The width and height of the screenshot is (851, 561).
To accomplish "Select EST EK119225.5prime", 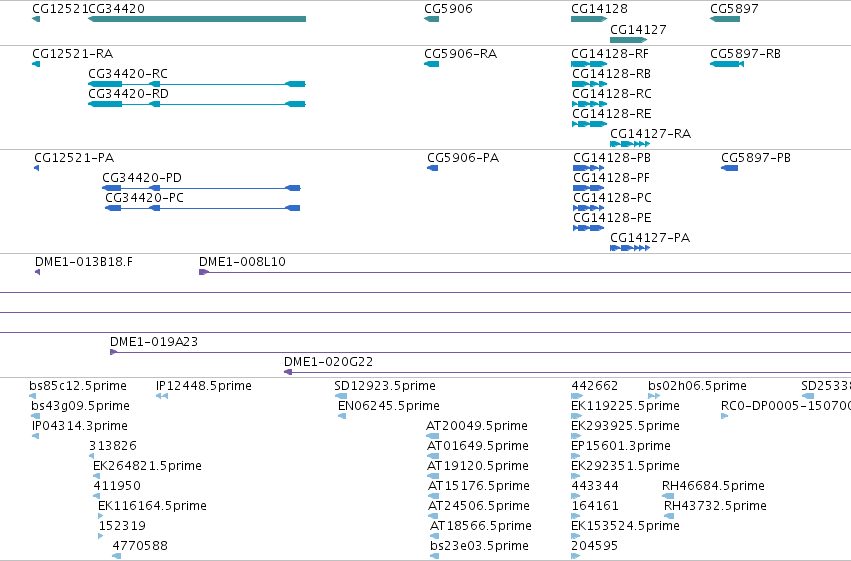I will click(576, 416).
